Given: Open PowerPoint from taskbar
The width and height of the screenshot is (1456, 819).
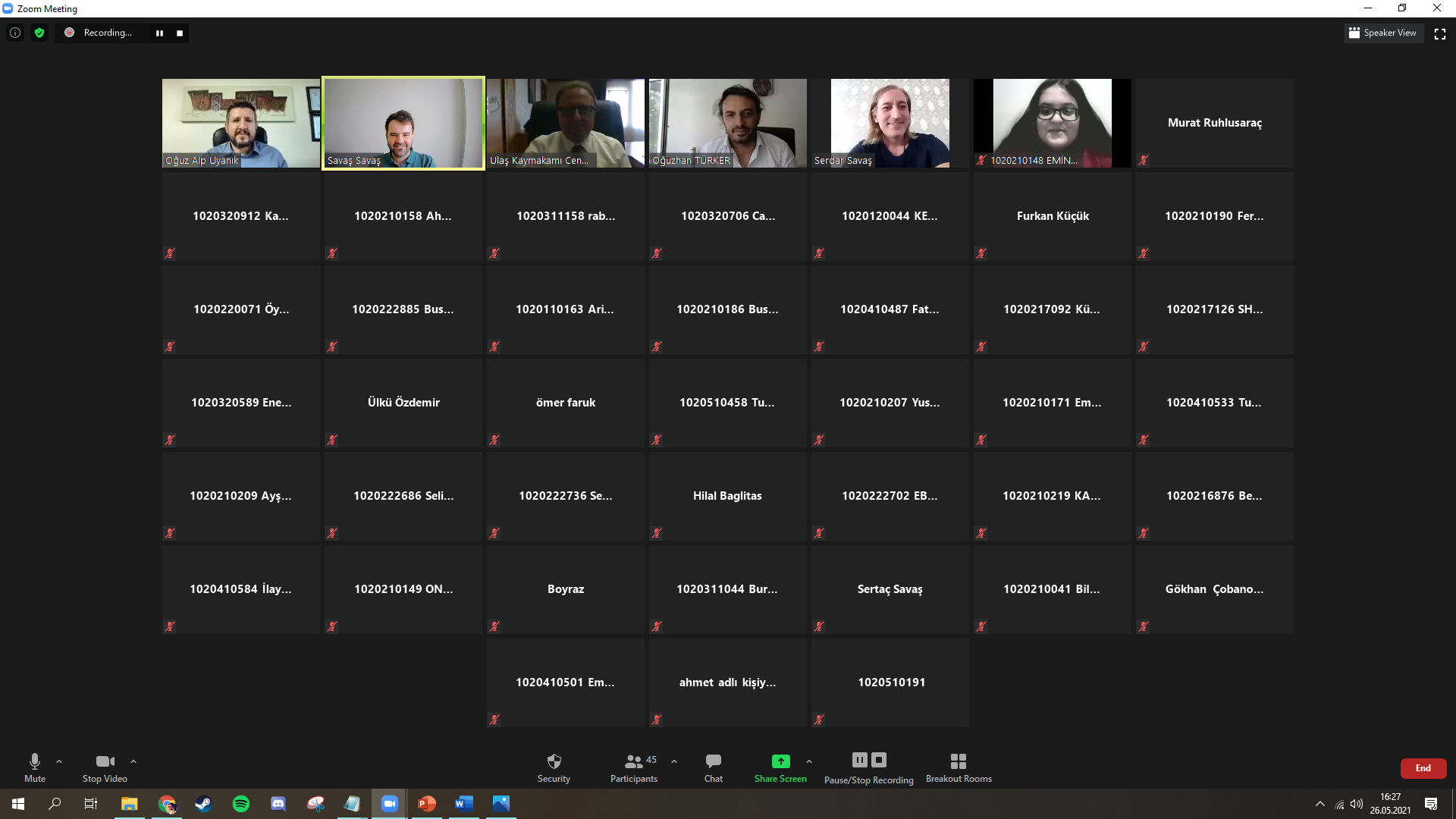Looking at the screenshot, I should pos(427,804).
